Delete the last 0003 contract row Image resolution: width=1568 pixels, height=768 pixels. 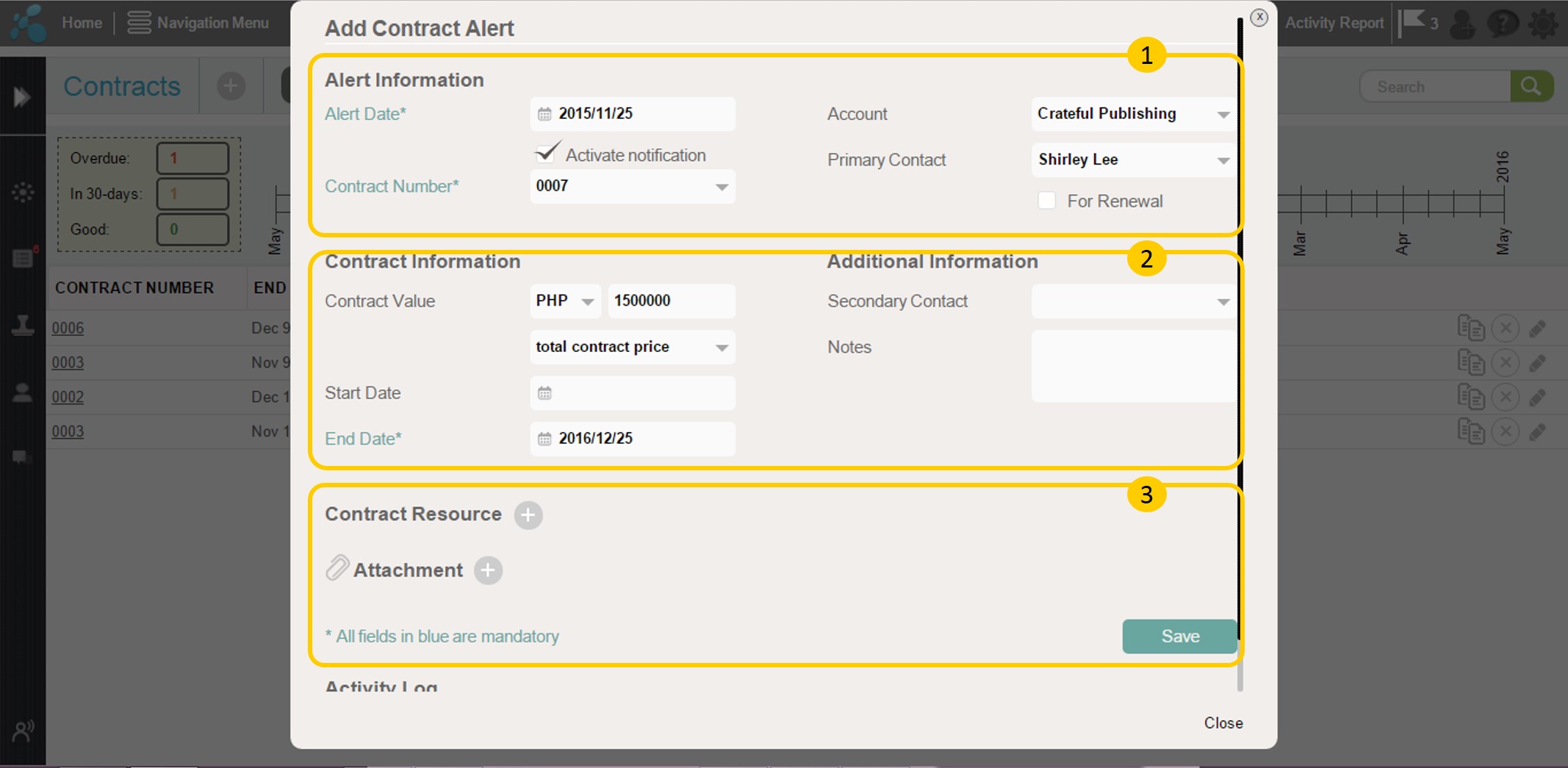[1506, 431]
